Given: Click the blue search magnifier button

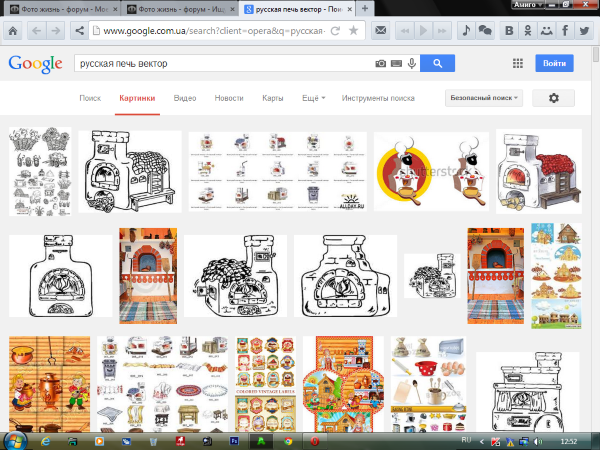Looking at the screenshot, I should 436,64.
